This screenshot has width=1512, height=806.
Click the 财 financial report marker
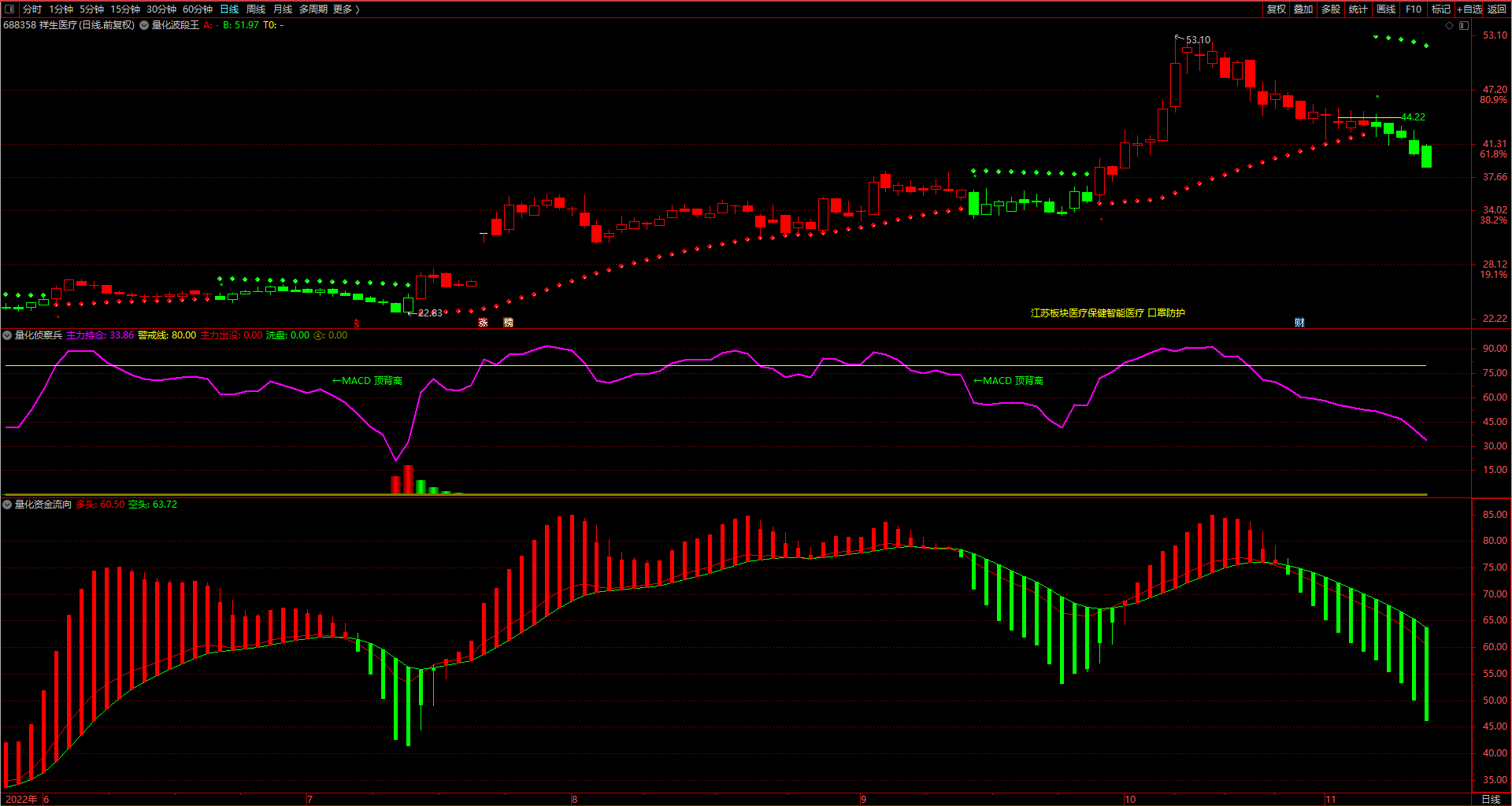1299,323
